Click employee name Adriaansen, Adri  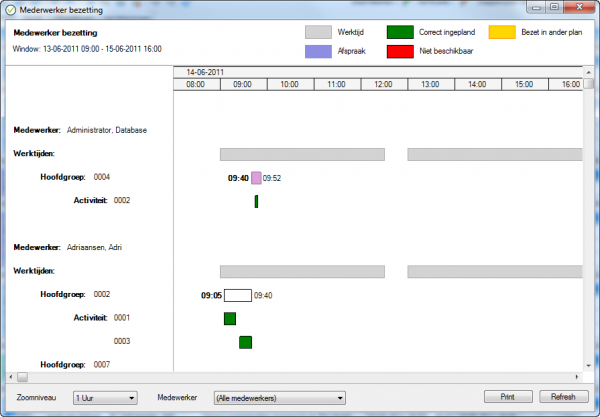[x=94, y=247]
